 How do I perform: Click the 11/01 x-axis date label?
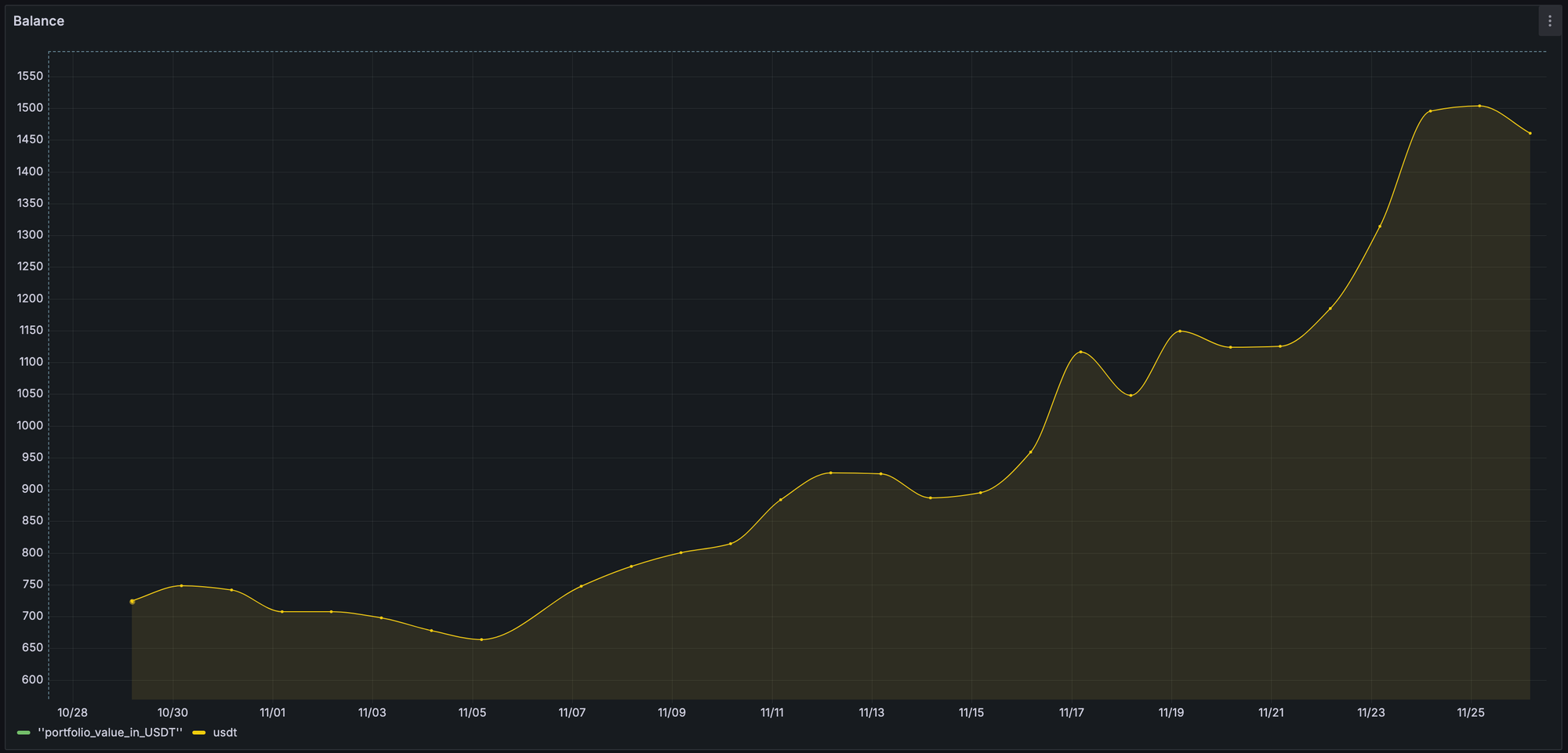pyautogui.click(x=272, y=713)
